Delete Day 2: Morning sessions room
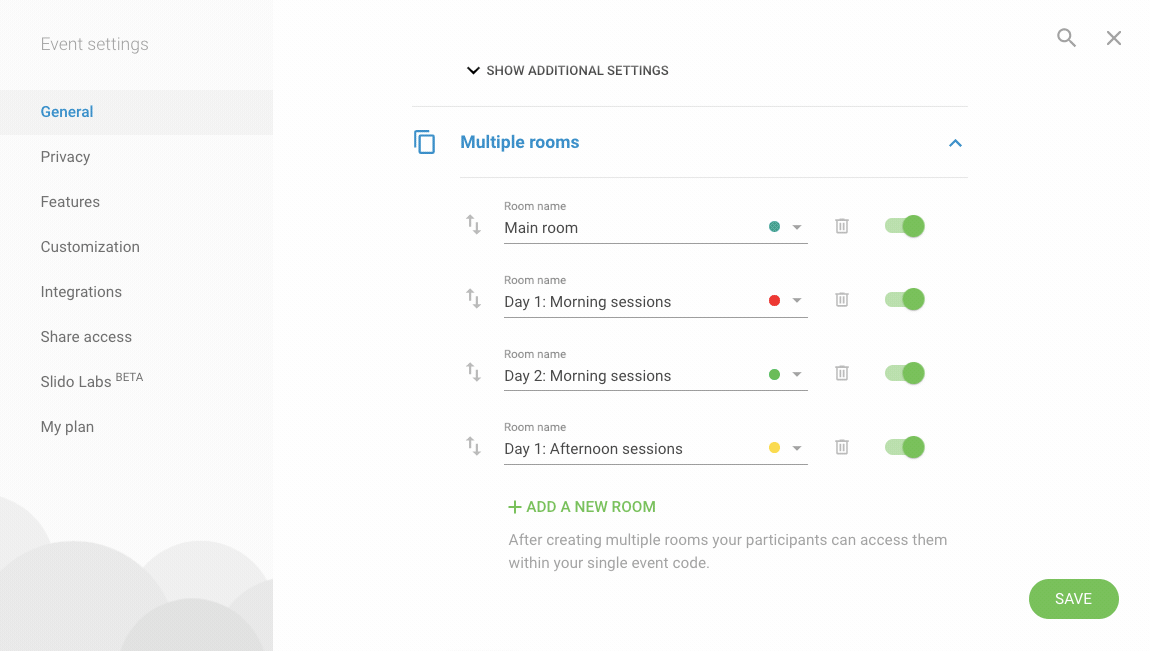The image size is (1150, 651). pyautogui.click(x=842, y=373)
